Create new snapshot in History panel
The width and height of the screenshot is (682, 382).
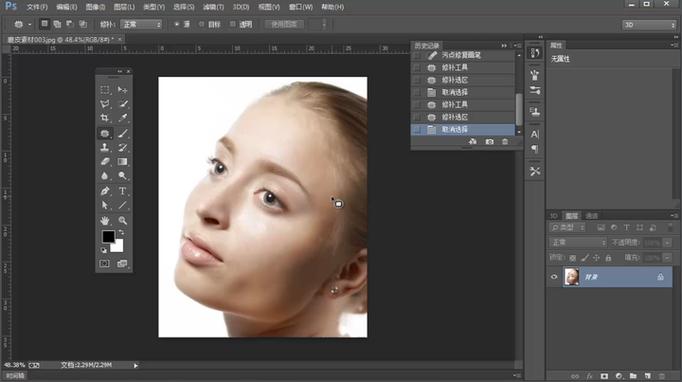(x=489, y=141)
